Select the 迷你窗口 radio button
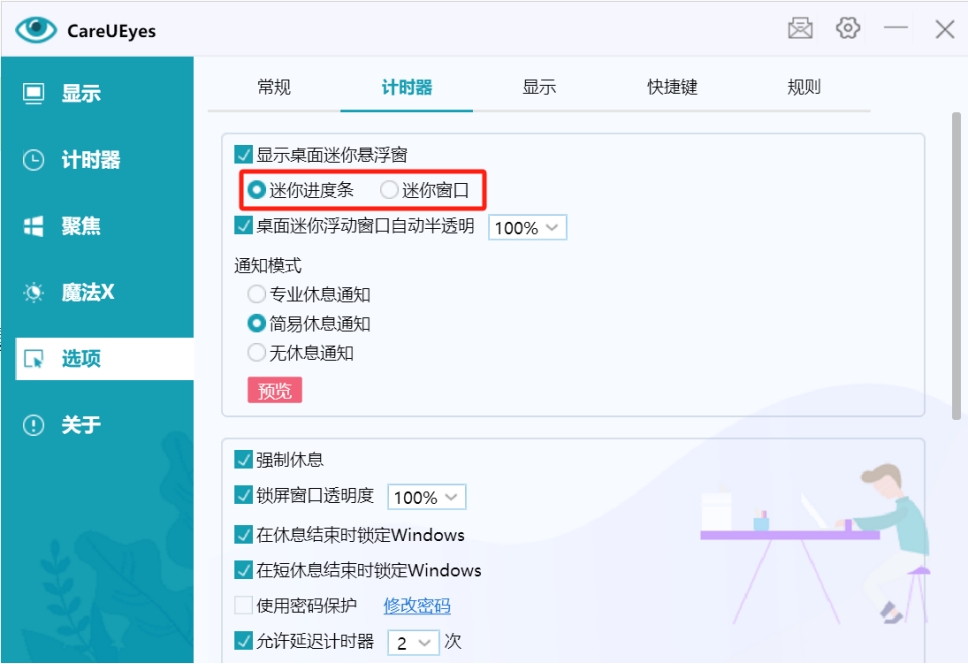The width and height of the screenshot is (968, 664). click(x=389, y=189)
